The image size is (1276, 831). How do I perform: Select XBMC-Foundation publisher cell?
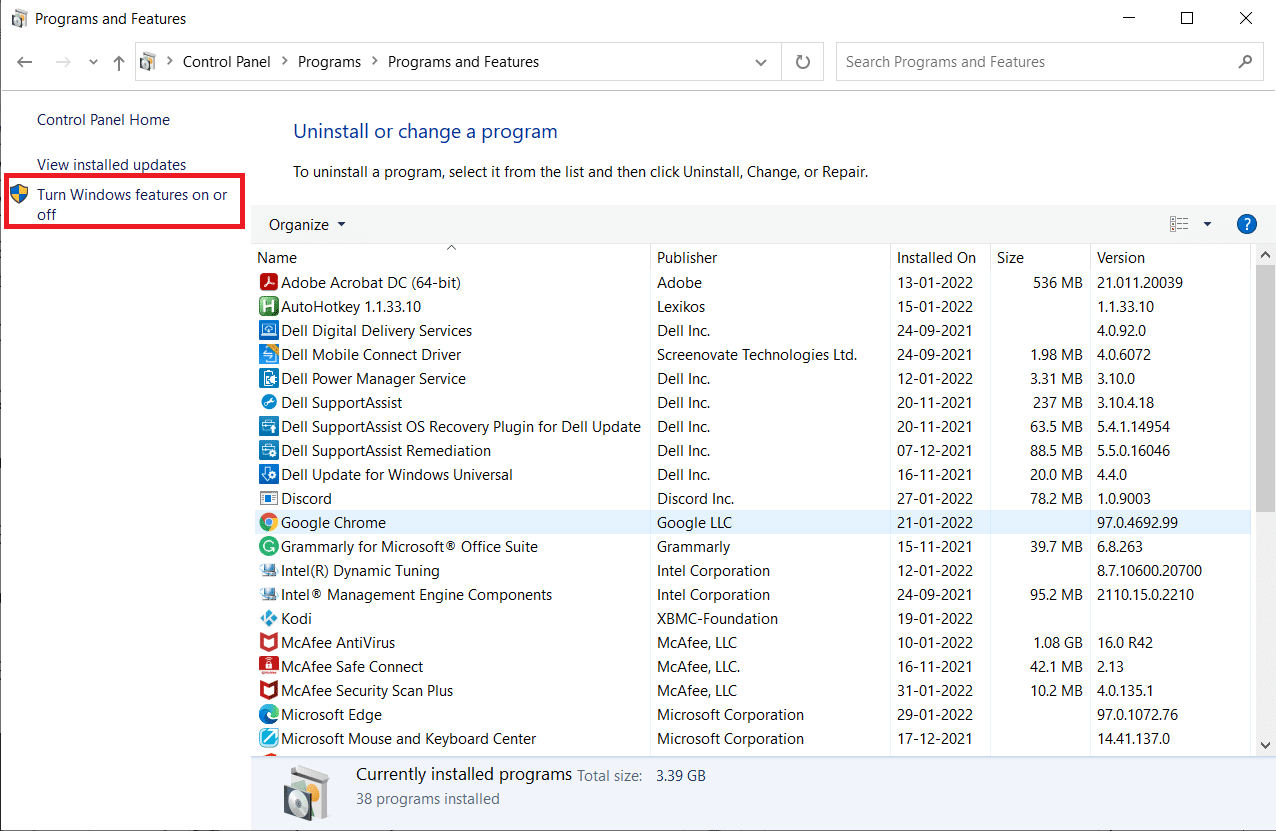717,619
